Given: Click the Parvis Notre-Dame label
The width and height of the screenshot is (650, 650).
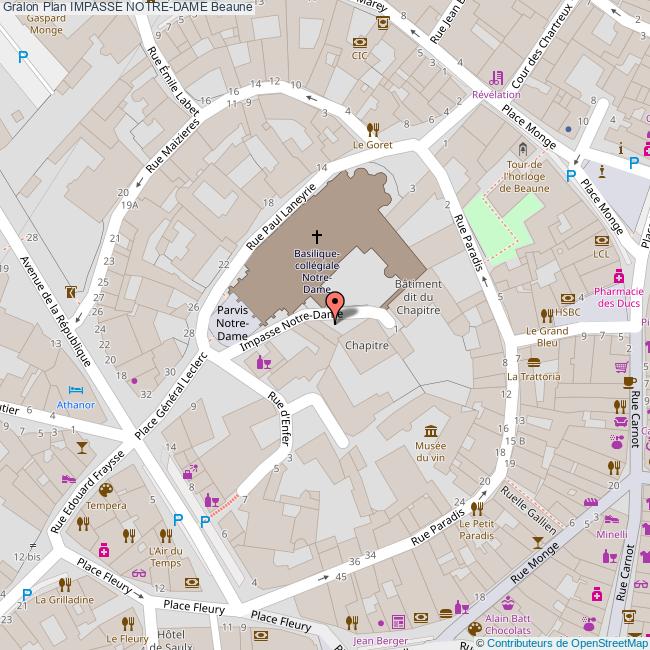Looking at the screenshot, I should pos(233,323).
